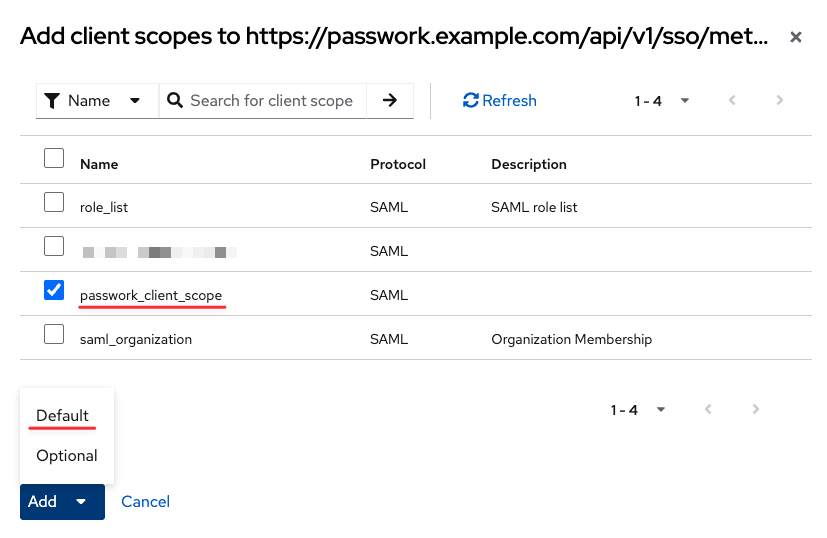
Task: Go to next page at top
Action: pos(780,101)
